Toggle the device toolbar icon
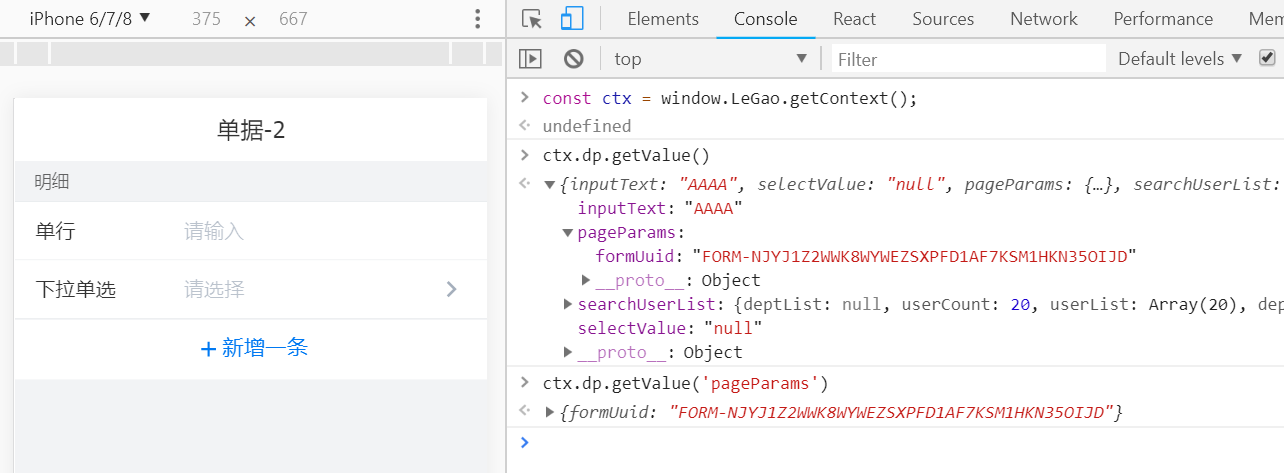This screenshot has height=473, width=1284. pos(571,19)
